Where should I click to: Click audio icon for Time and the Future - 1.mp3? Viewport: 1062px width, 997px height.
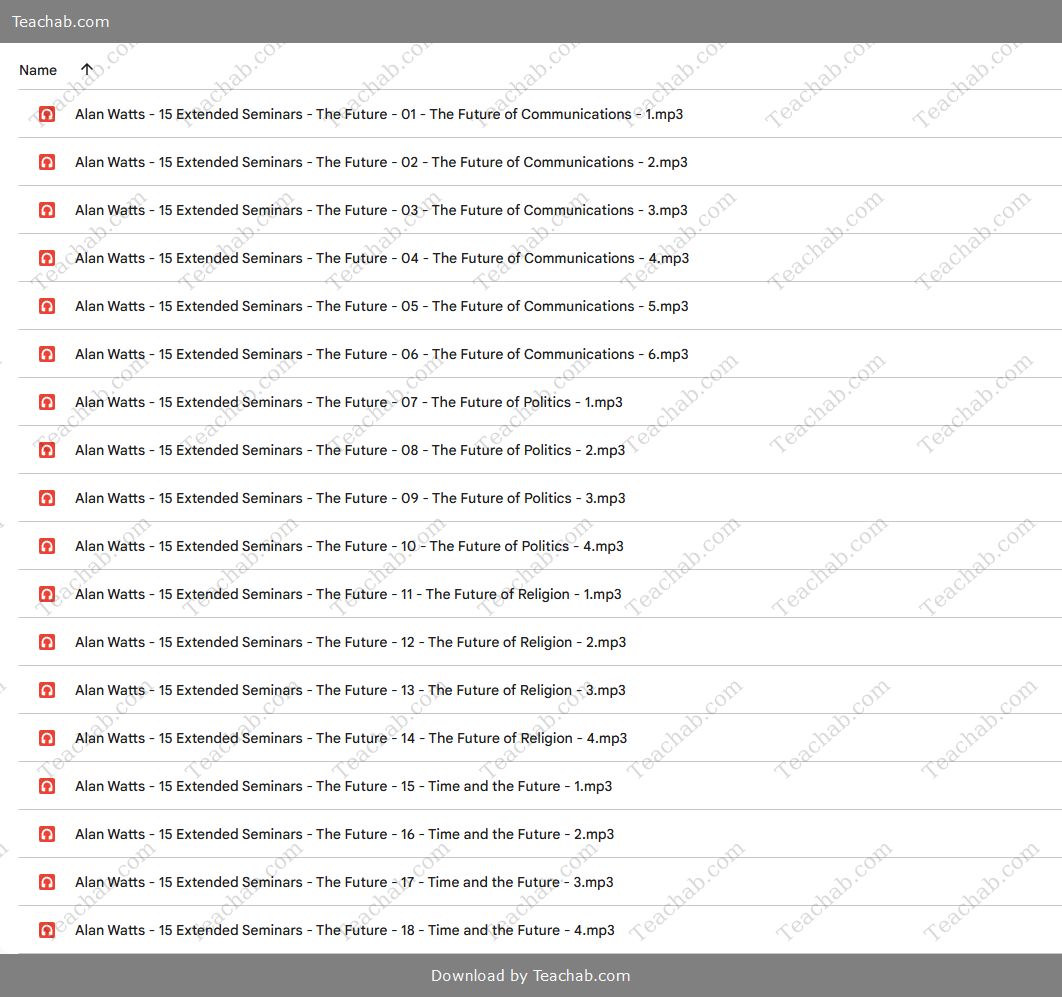click(47, 786)
